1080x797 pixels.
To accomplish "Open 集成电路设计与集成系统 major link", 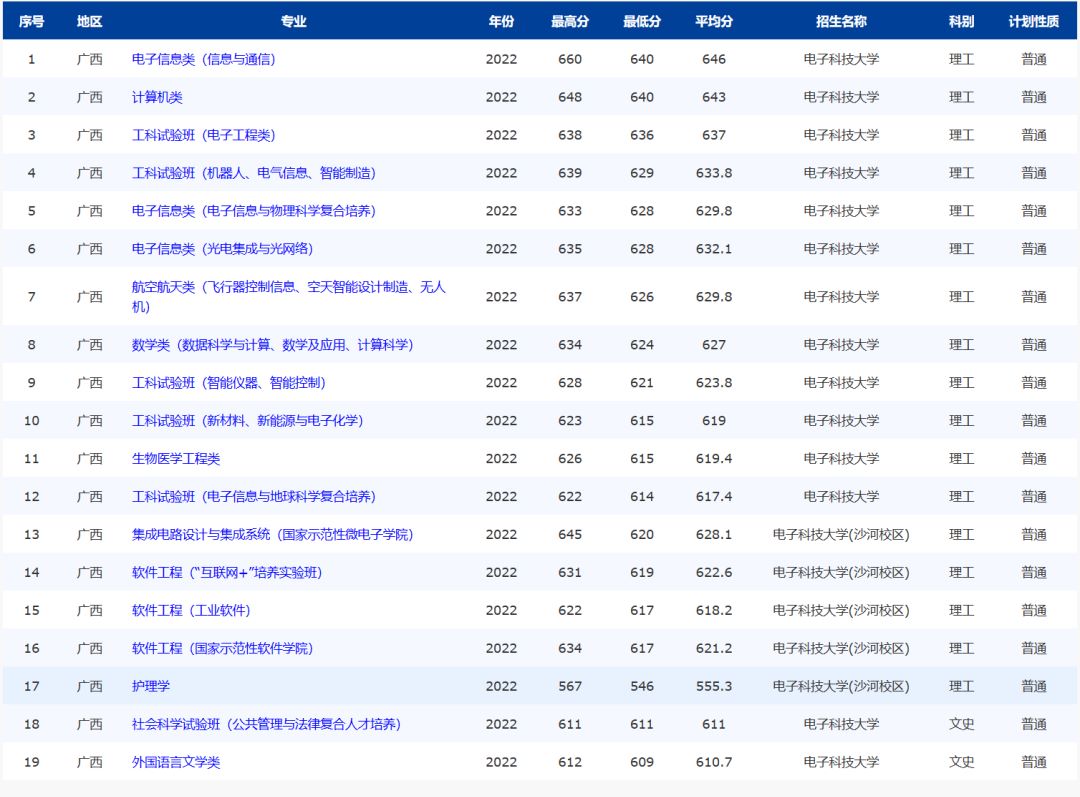I will tap(272, 534).
